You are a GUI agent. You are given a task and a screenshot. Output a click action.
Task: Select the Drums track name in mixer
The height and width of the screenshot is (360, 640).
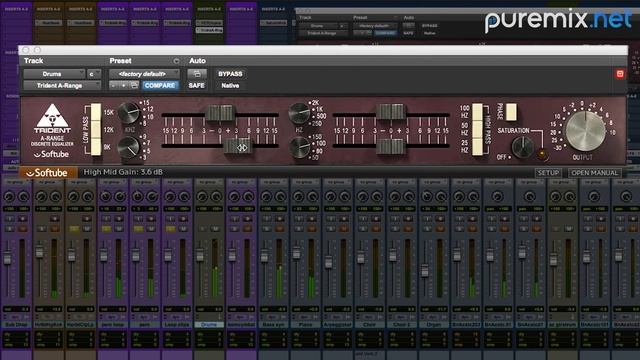[209, 324]
